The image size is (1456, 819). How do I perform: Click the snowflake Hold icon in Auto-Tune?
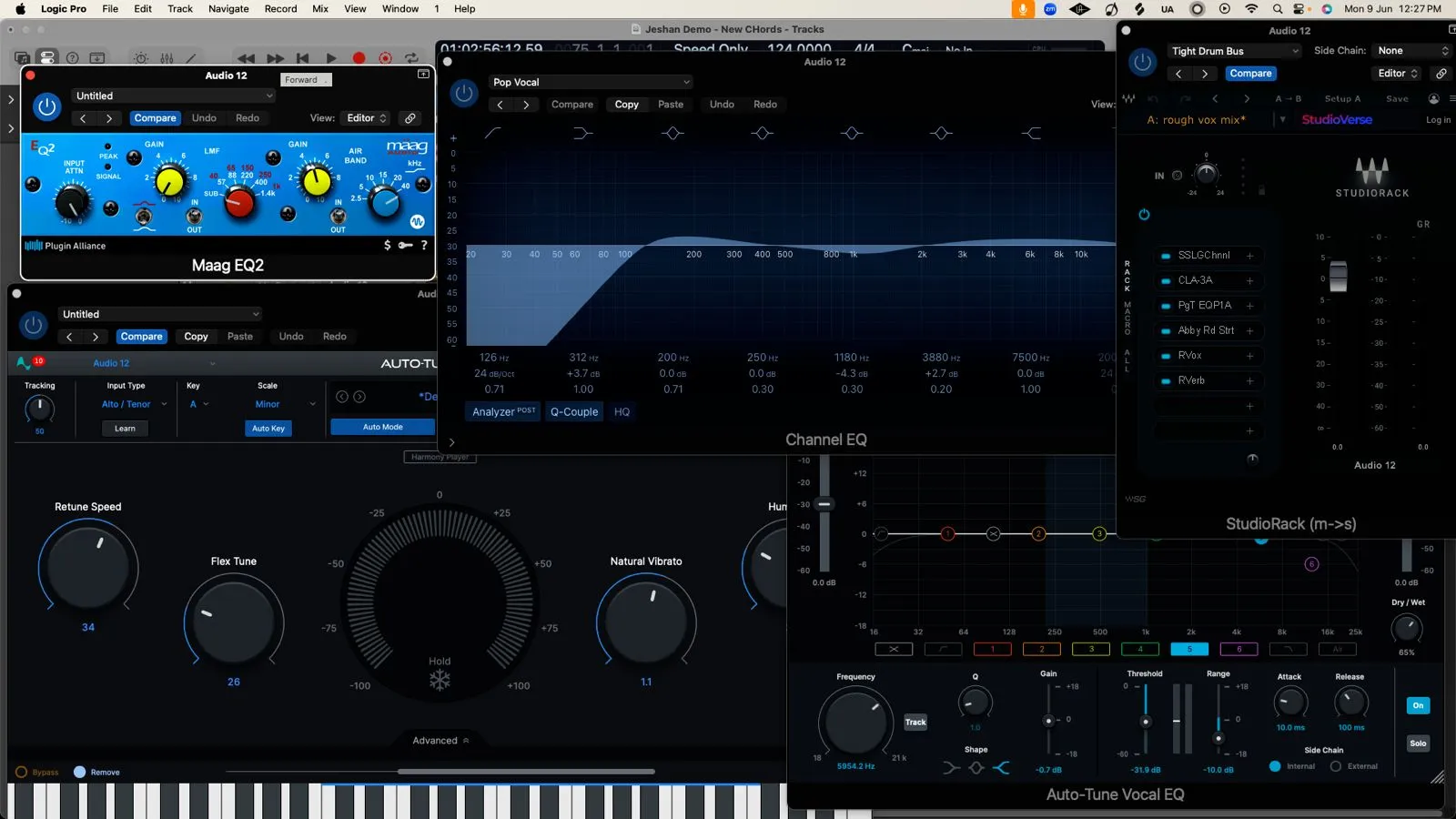coord(440,680)
